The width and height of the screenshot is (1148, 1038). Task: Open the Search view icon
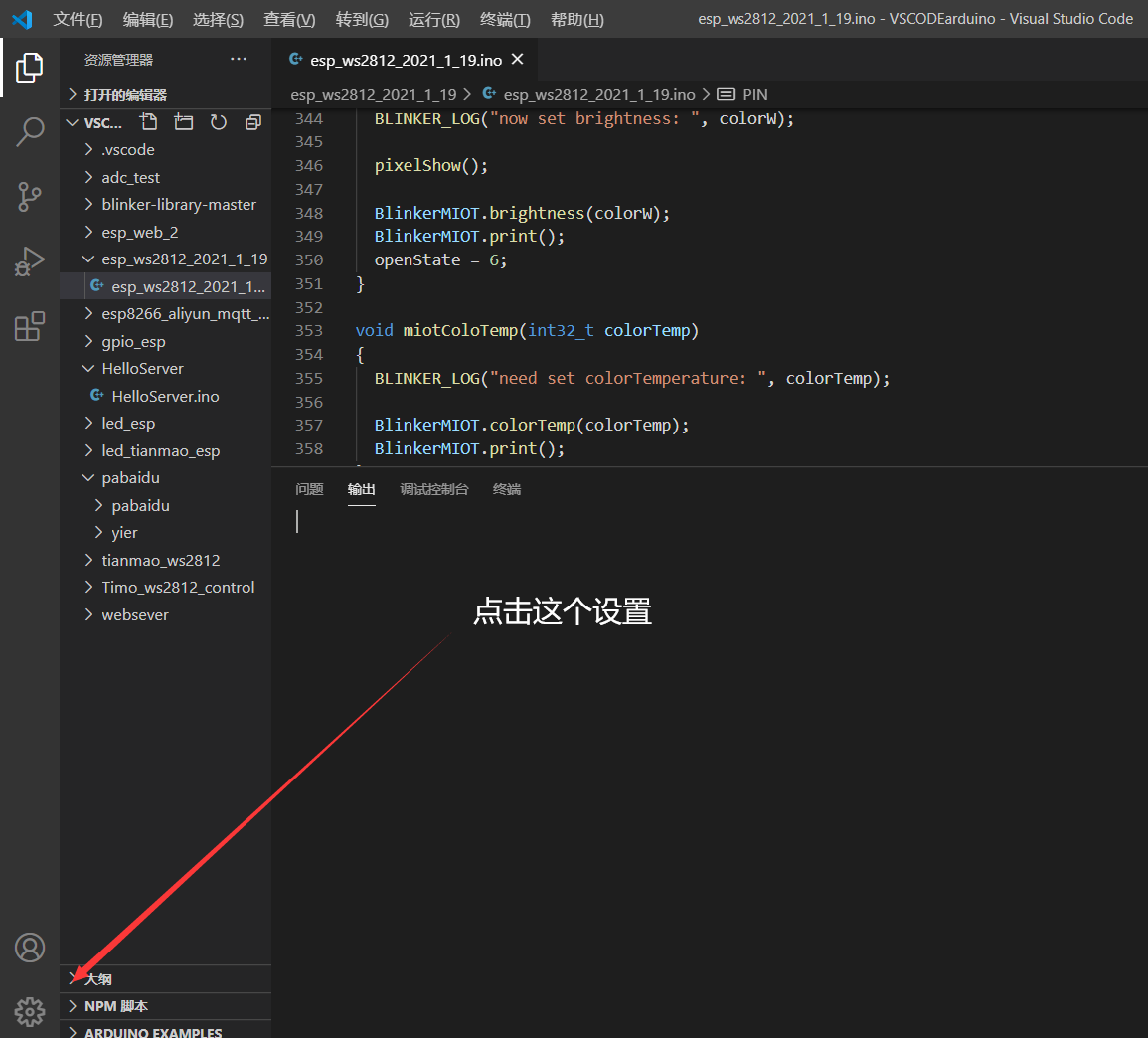pyautogui.click(x=29, y=132)
